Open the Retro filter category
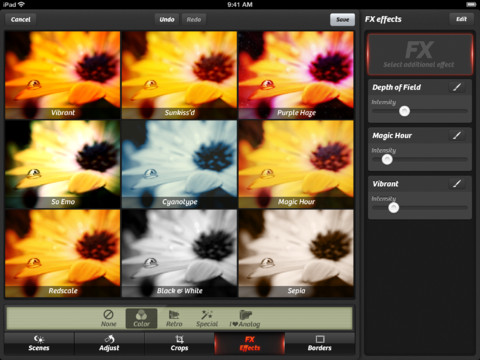480x360 pixels. click(174, 318)
